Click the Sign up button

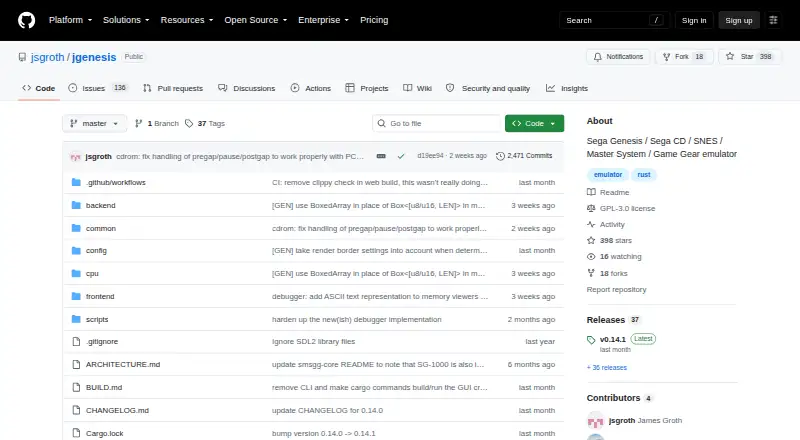739,20
